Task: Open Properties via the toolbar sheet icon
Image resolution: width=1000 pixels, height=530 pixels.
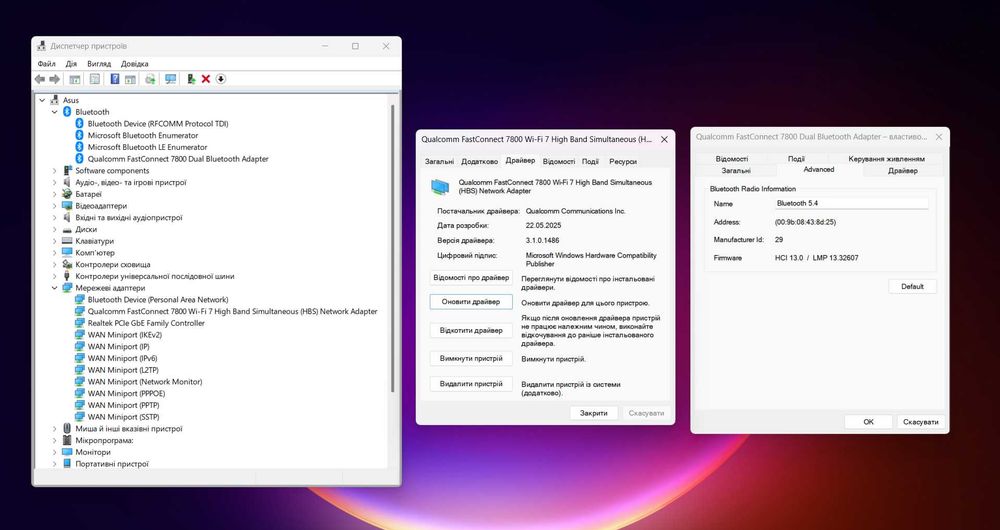Action: (95, 79)
